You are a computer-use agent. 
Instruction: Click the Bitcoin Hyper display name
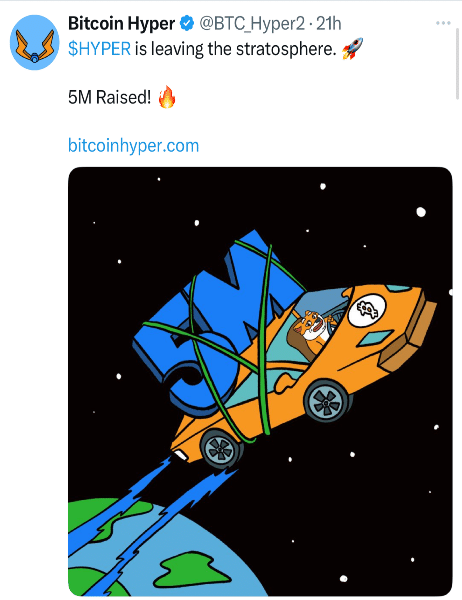point(121,24)
